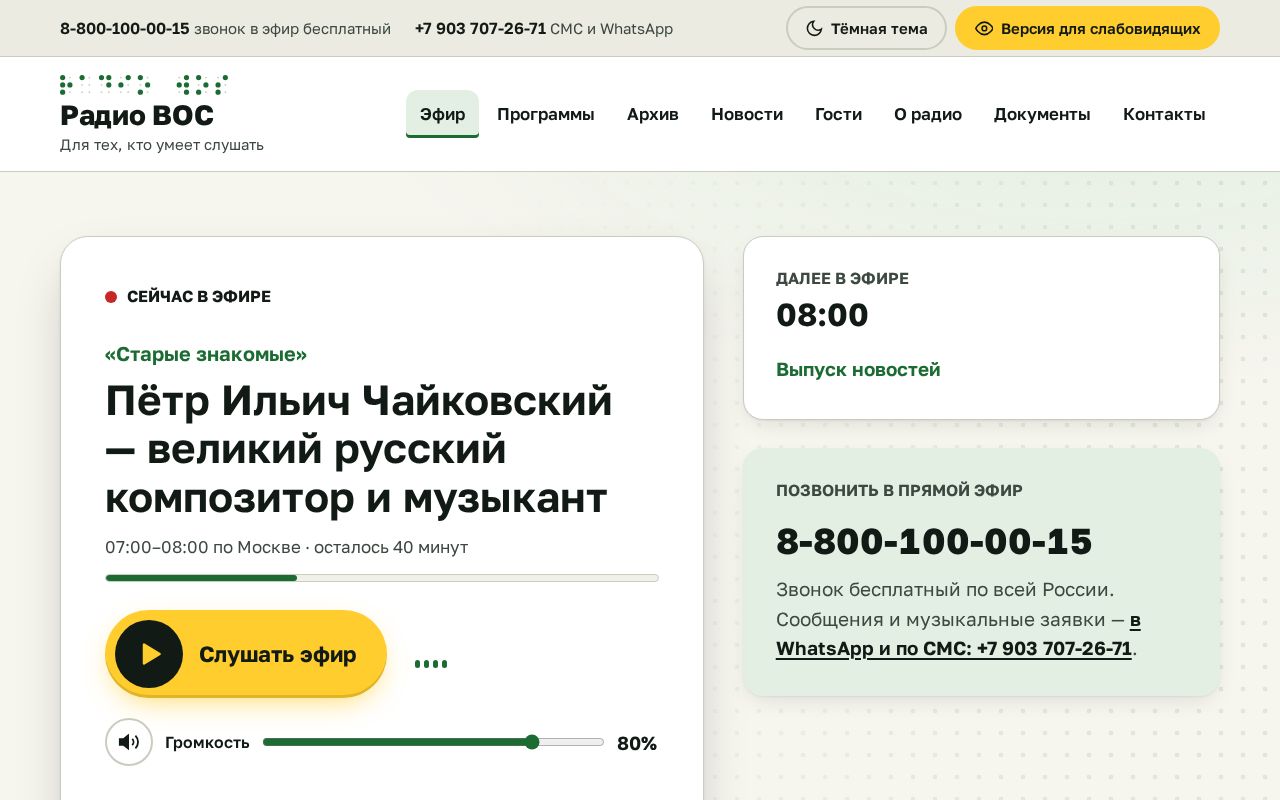Click the ПОЗВОНИТЬ В ПРЯМОЙ ЭФИР heading
The image size is (1280, 800).
(x=899, y=491)
